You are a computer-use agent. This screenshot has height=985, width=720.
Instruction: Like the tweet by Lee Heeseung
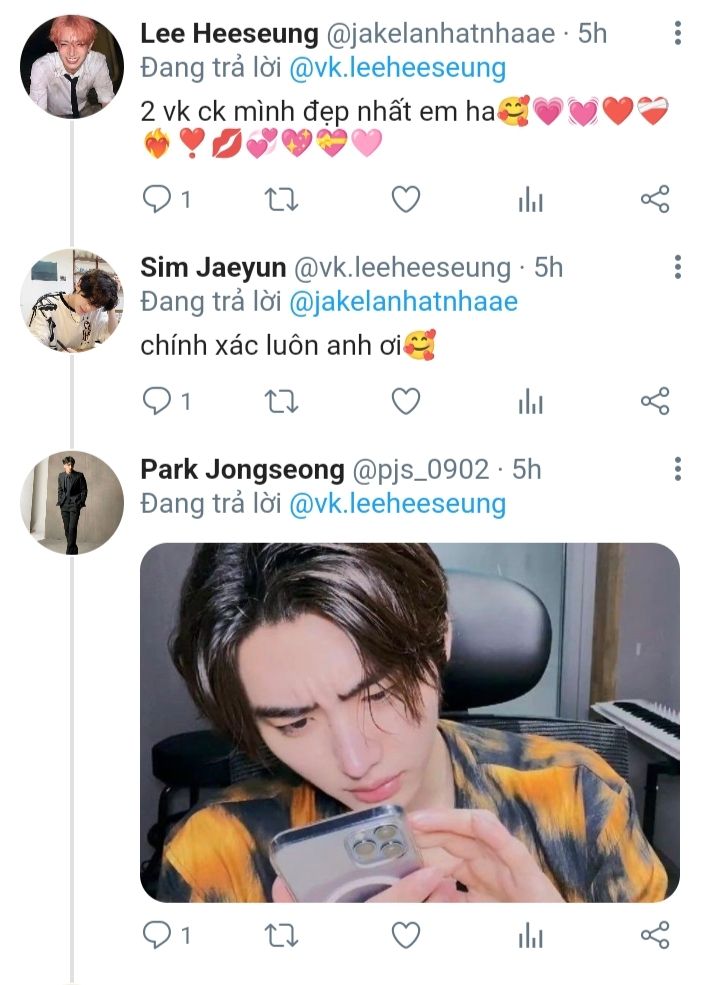(x=405, y=200)
